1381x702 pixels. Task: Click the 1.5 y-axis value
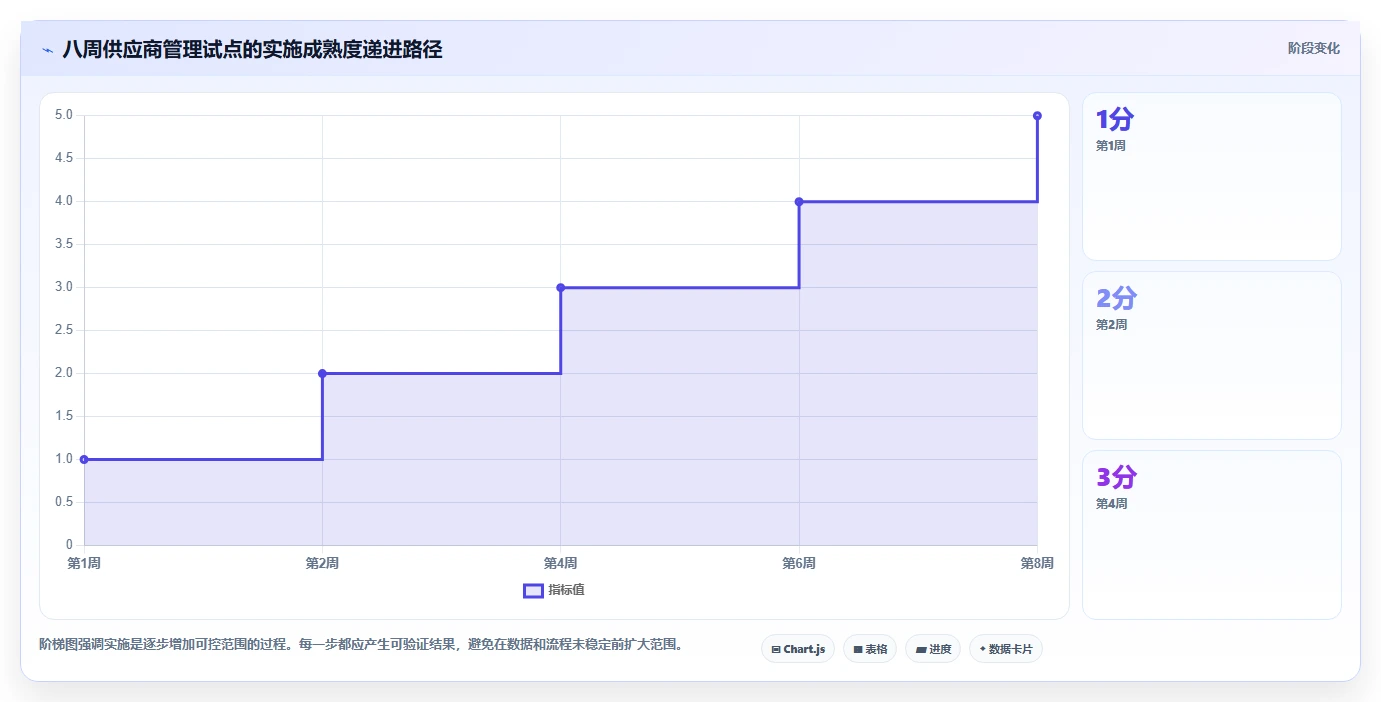click(x=64, y=416)
